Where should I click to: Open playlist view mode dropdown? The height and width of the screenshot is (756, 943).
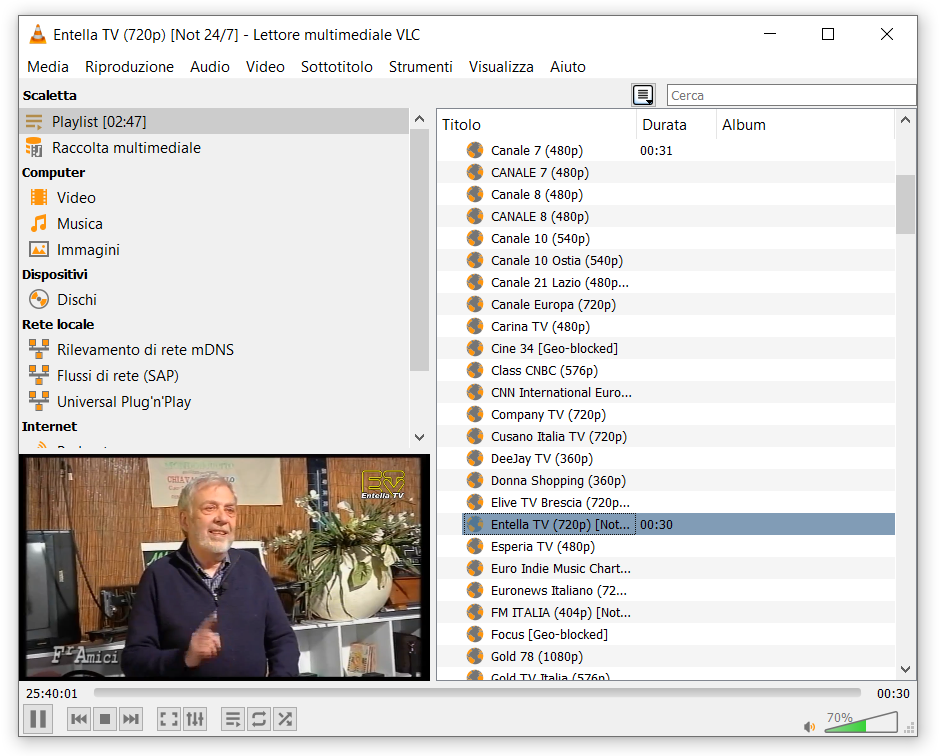(x=643, y=95)
